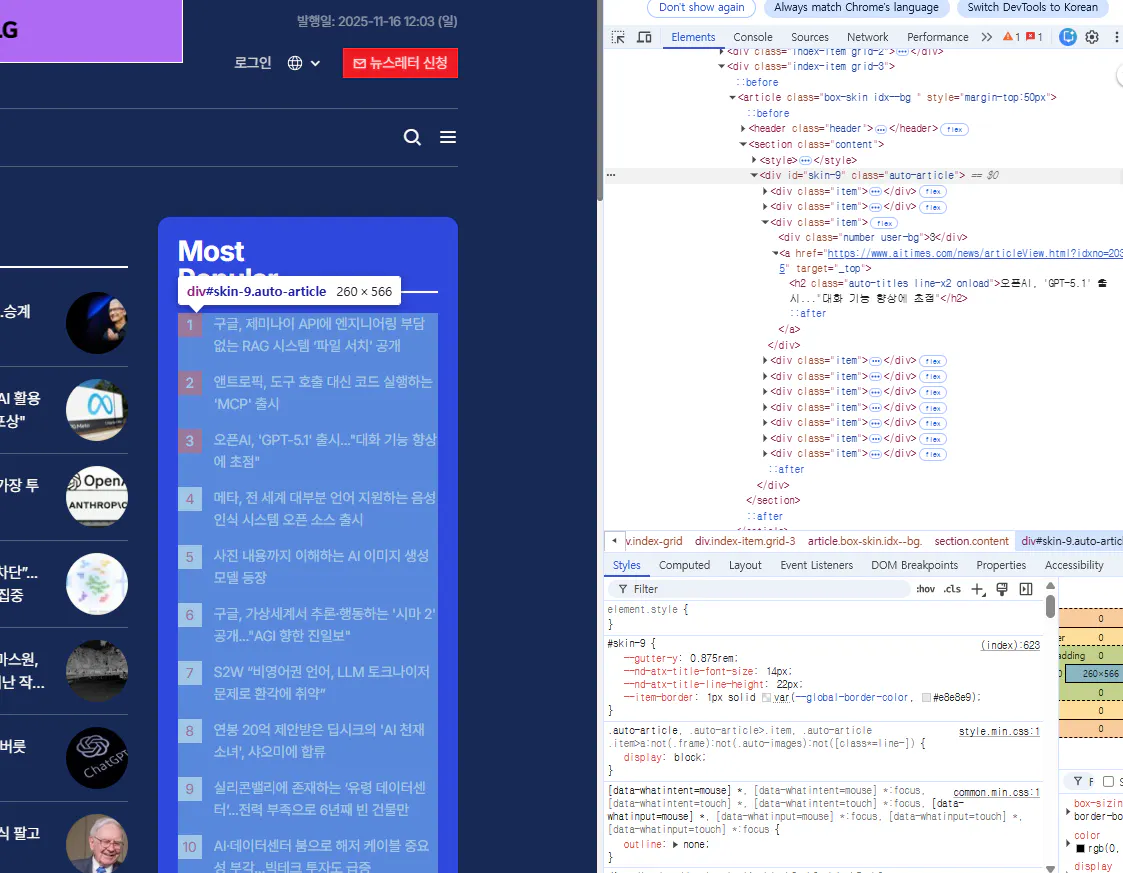
Task: Click the Styles filter input field
Action: pyautogui.click(x=759, y=589)
